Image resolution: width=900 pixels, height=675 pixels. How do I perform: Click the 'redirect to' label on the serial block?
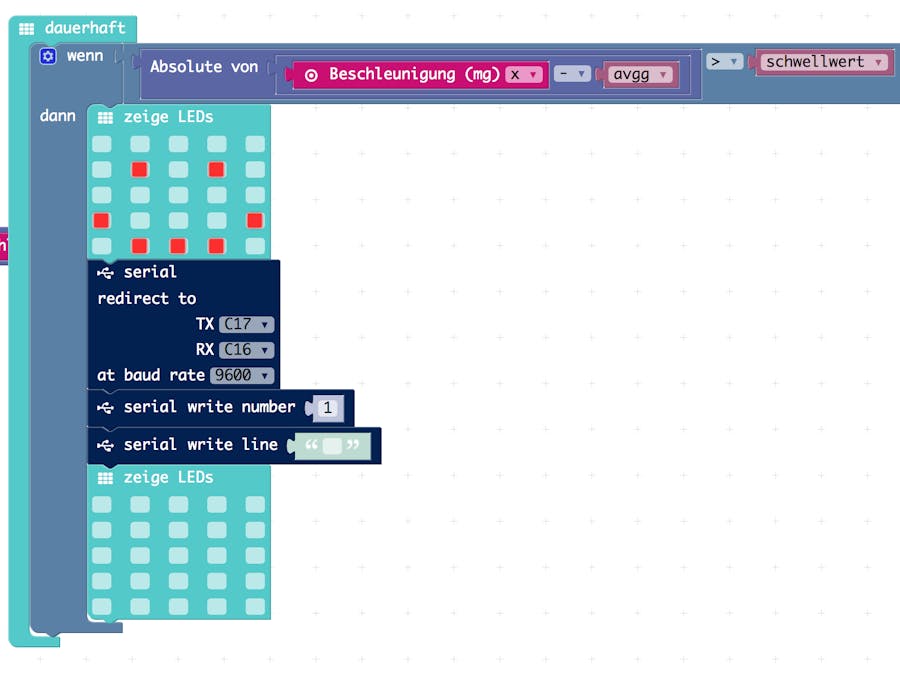147,298
